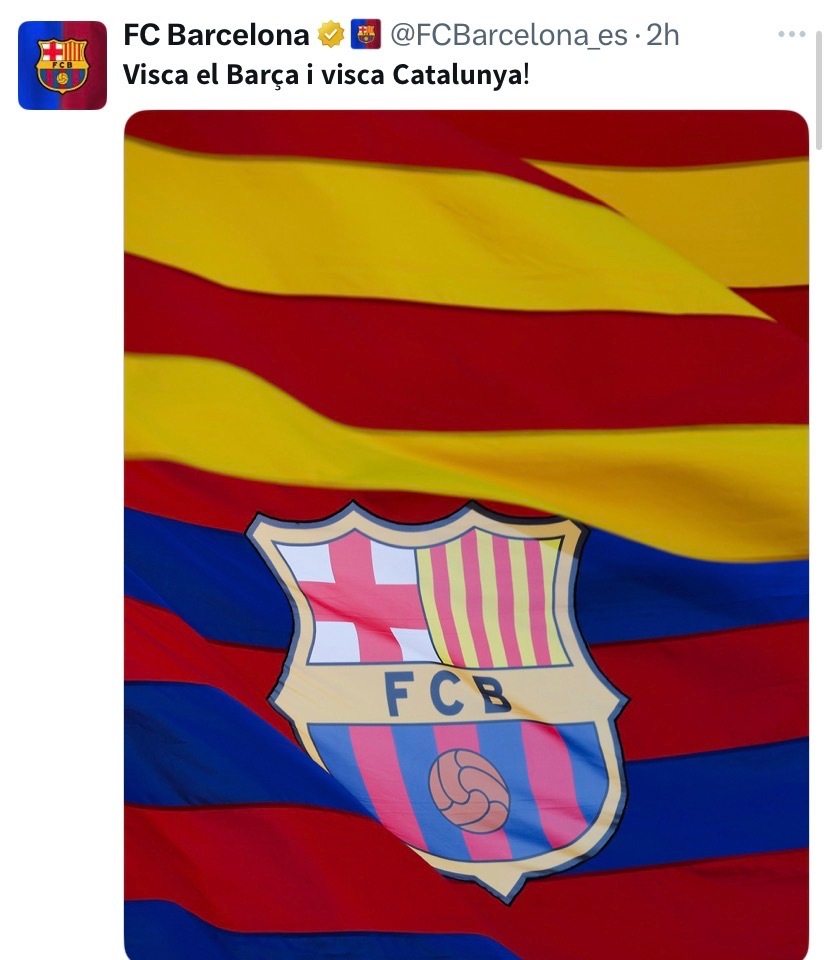Open the FC Barcelona profile avatar

click(x=62, y=66)
